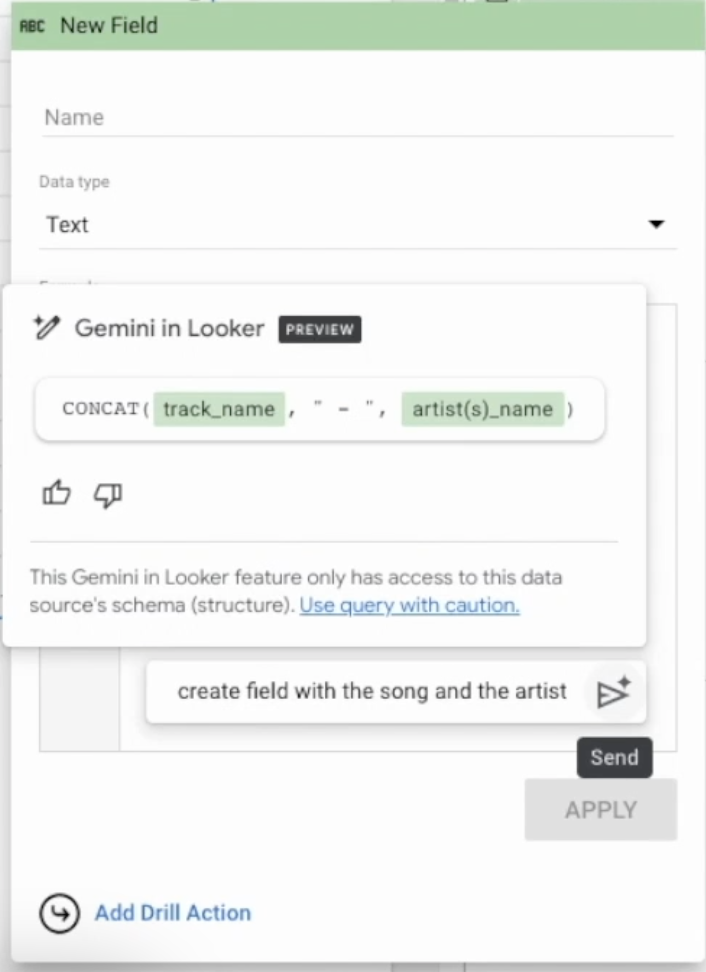Click the Data type dropdown arrow
Screen dimensions: 706x972
(656, 225)
